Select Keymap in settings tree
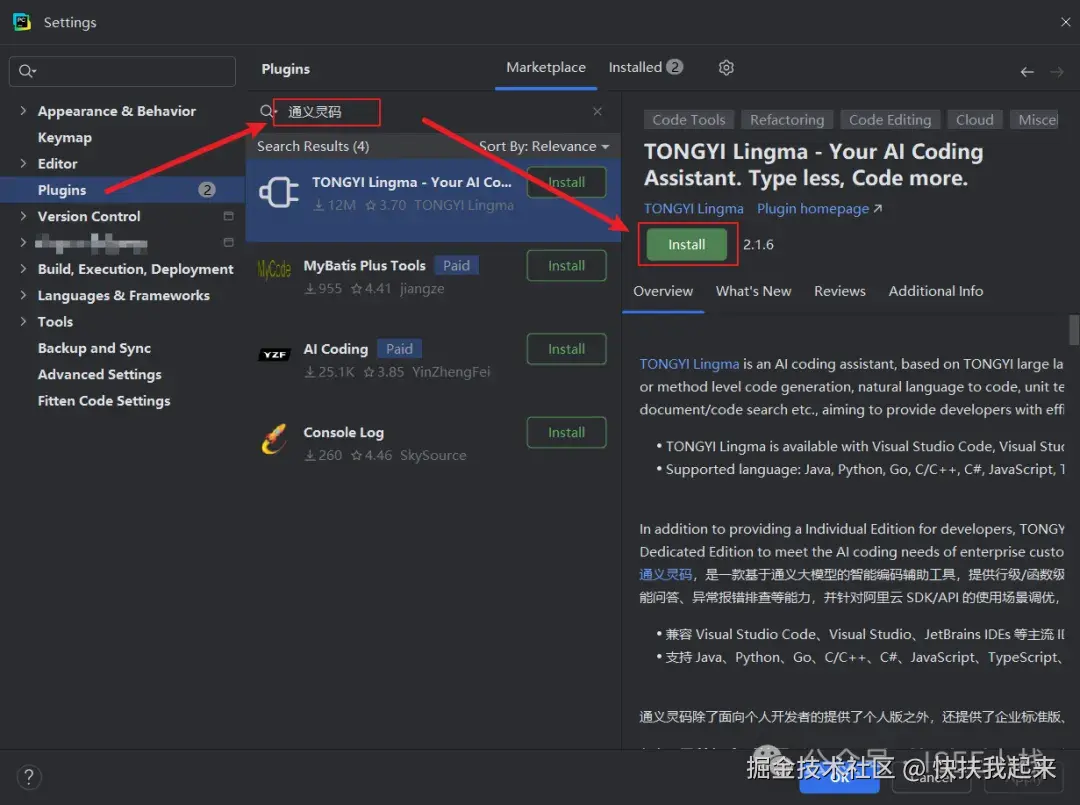 tap(65, 137)
